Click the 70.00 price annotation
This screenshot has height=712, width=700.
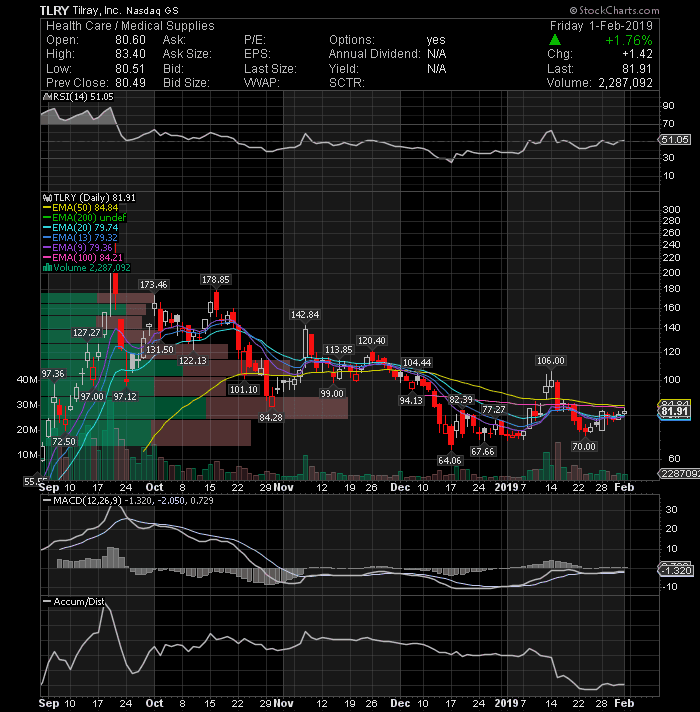[x=584, y=446]
